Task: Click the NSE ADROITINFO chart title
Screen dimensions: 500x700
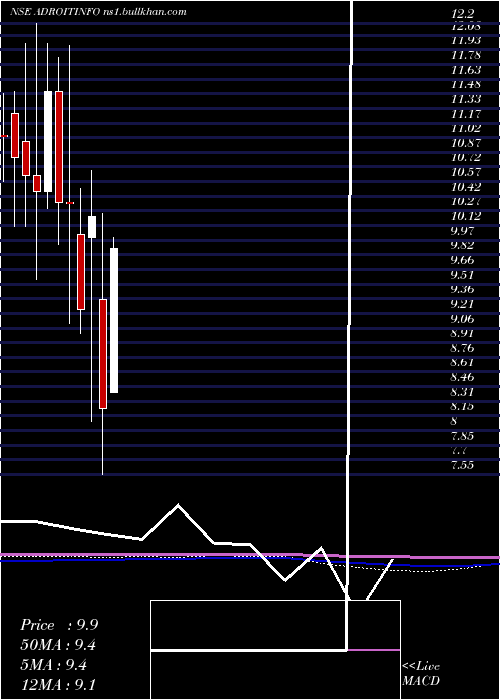Action: coord(98,12)
